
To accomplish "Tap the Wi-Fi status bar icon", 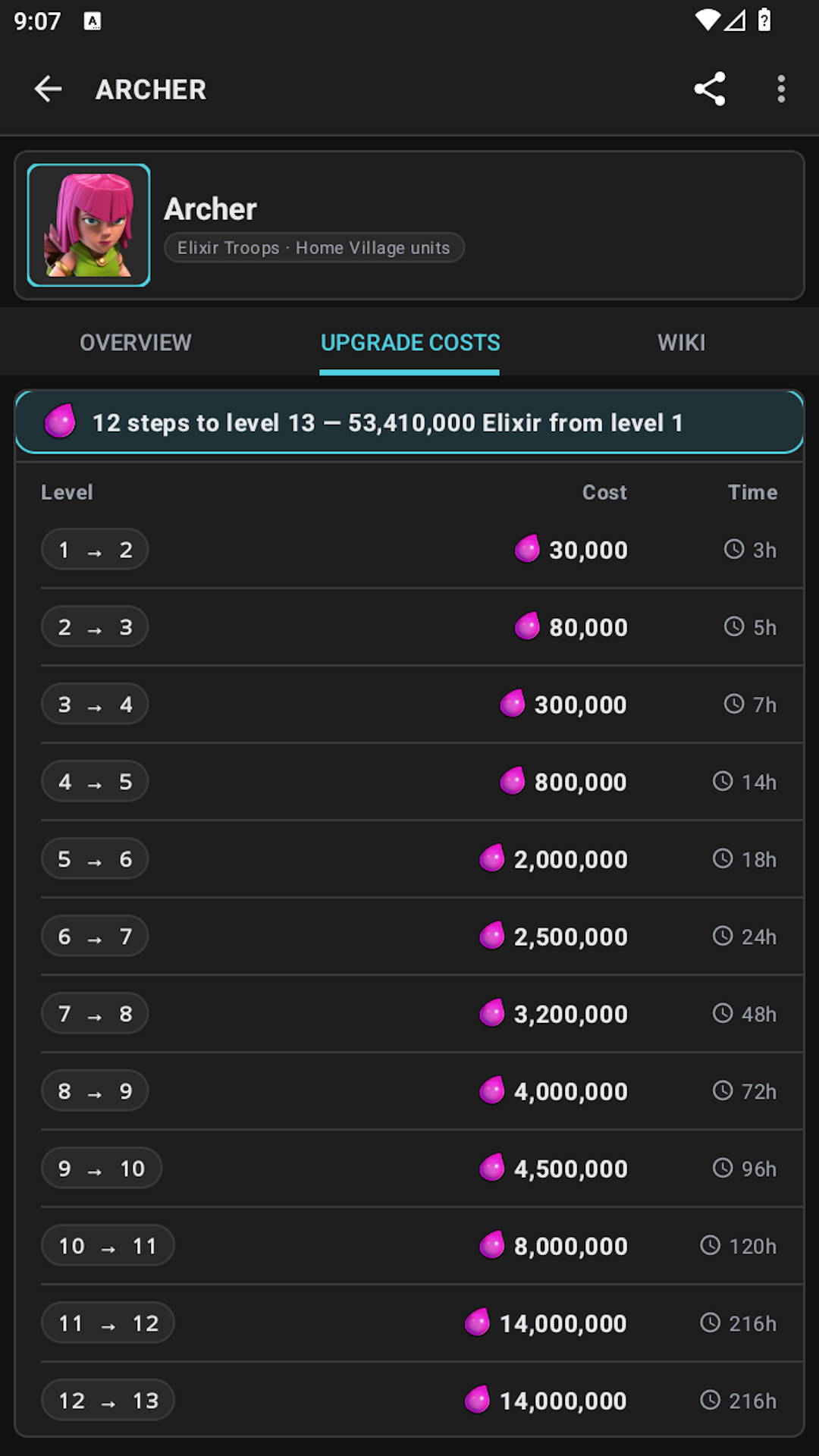I will click(x=708, y=20).
